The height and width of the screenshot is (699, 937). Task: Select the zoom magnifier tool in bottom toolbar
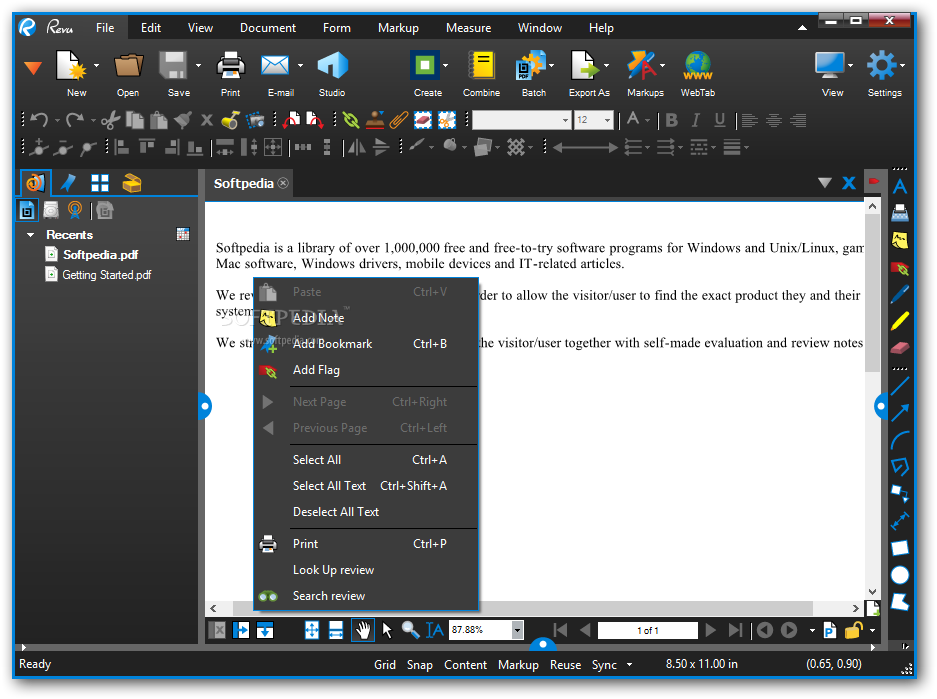coord(410,630)
